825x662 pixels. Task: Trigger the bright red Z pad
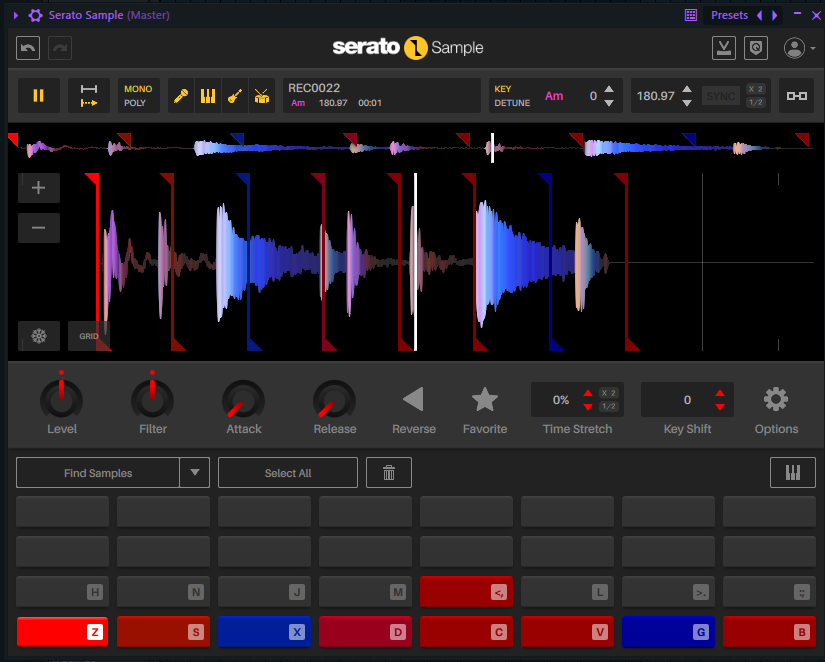(x=62, y=631)
